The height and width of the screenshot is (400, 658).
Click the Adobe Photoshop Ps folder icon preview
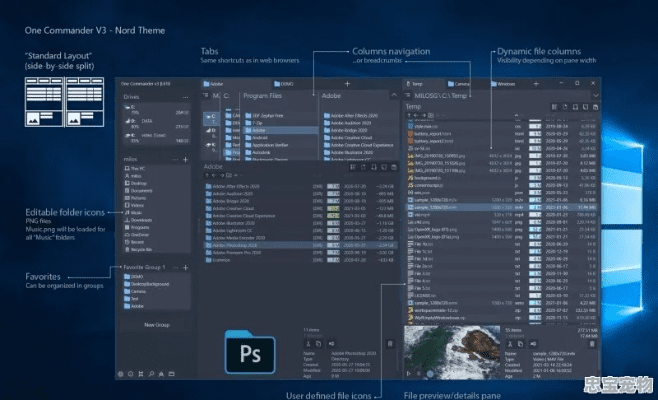[249, 354]
